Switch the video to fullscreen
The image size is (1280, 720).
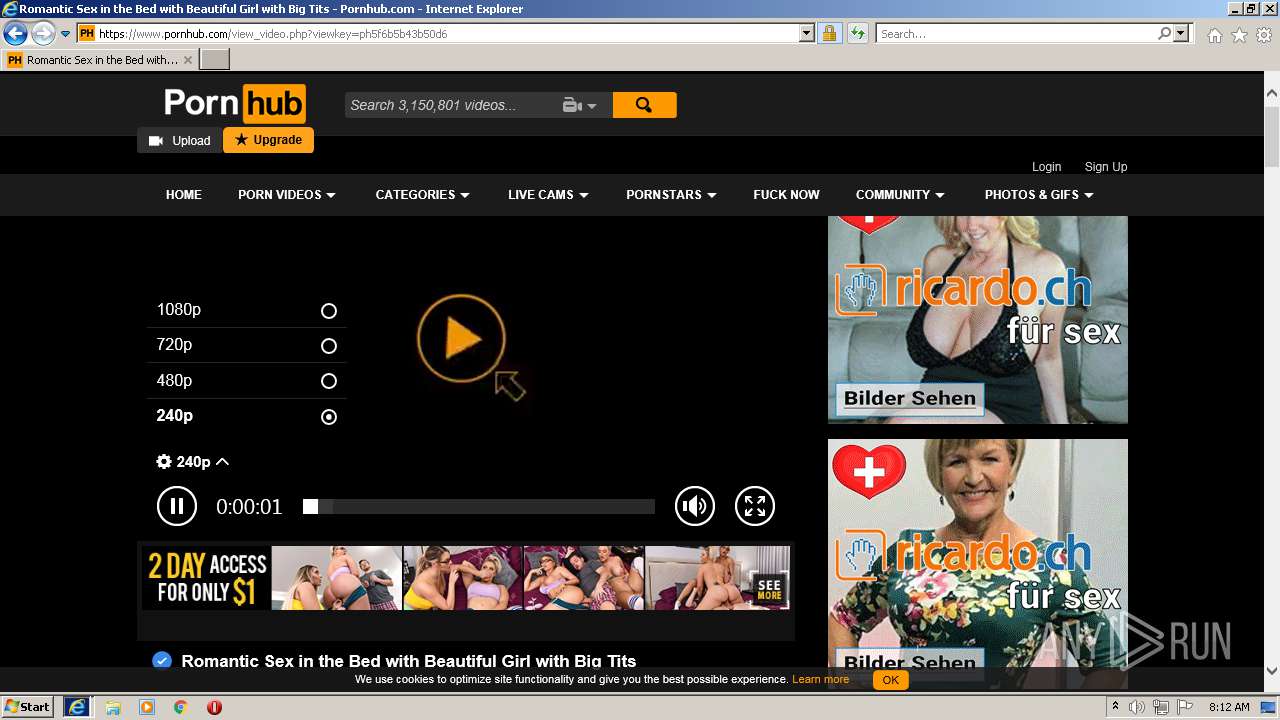pos(755,506)
